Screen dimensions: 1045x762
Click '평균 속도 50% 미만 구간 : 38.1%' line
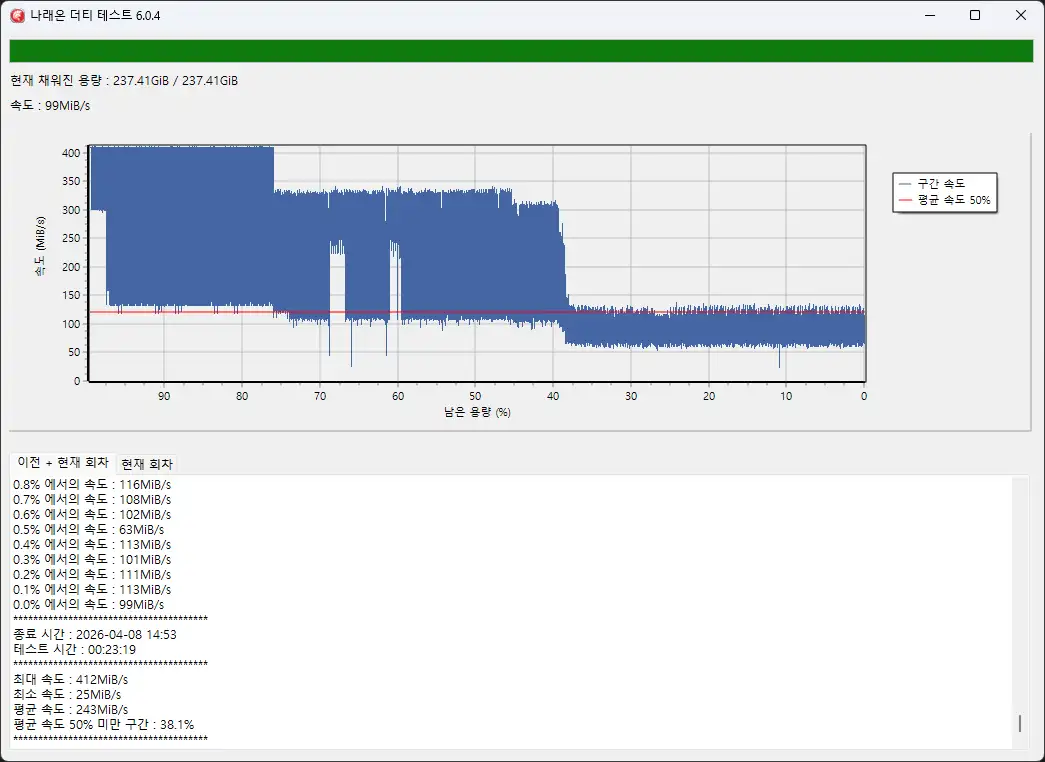tap(103, 725)
